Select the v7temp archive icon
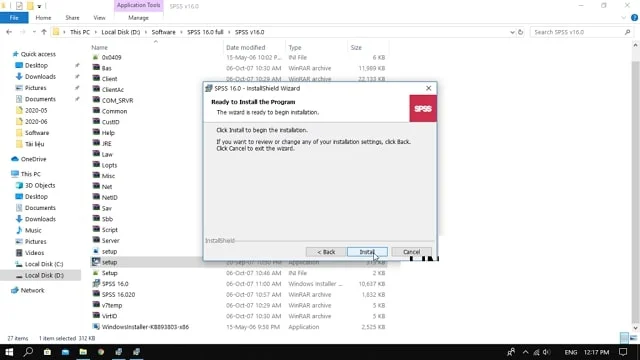The image size is (640, 360). point(96,305)
